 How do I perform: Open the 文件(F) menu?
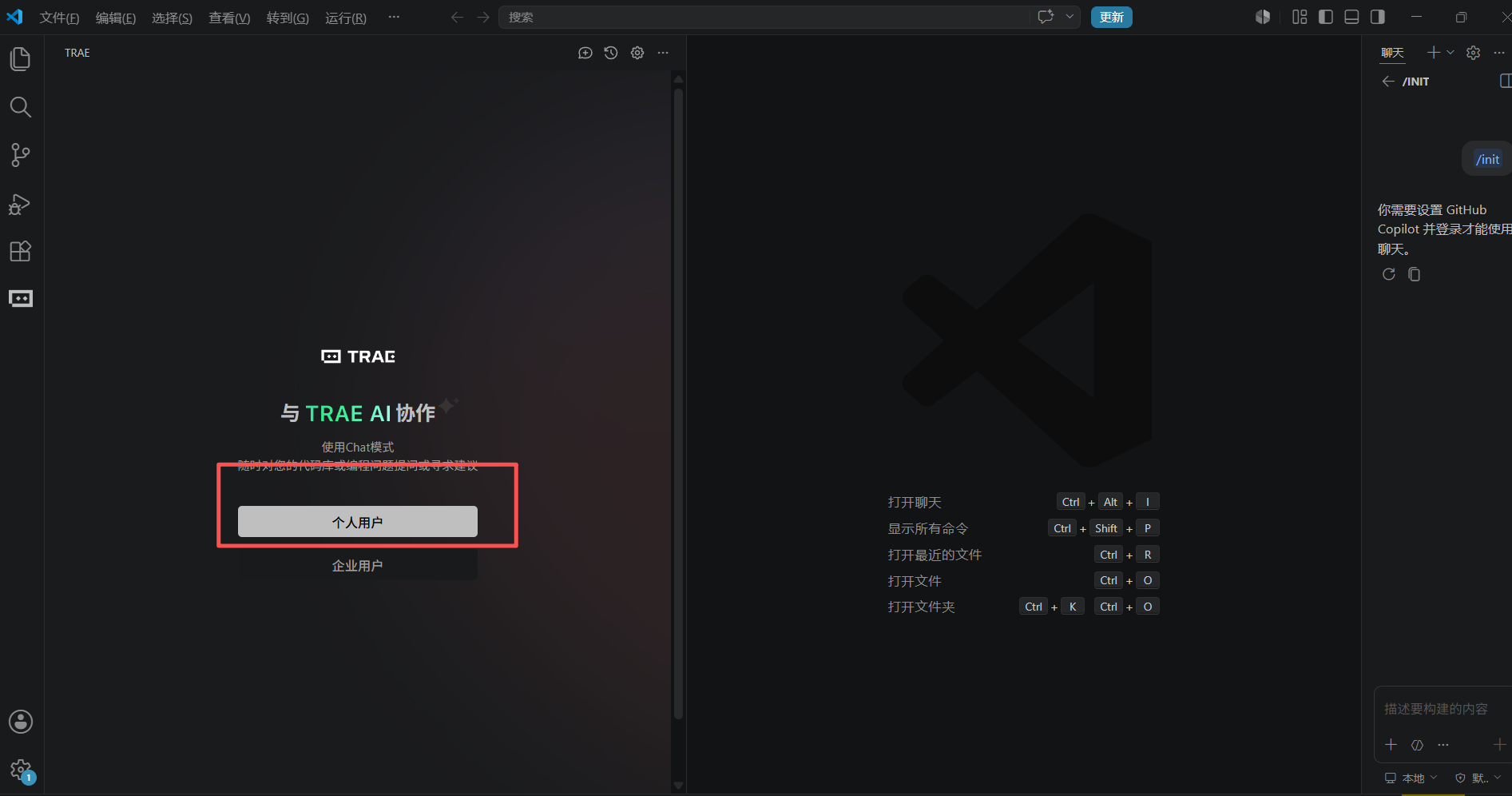pyautogui.click(x=59, y=18)
